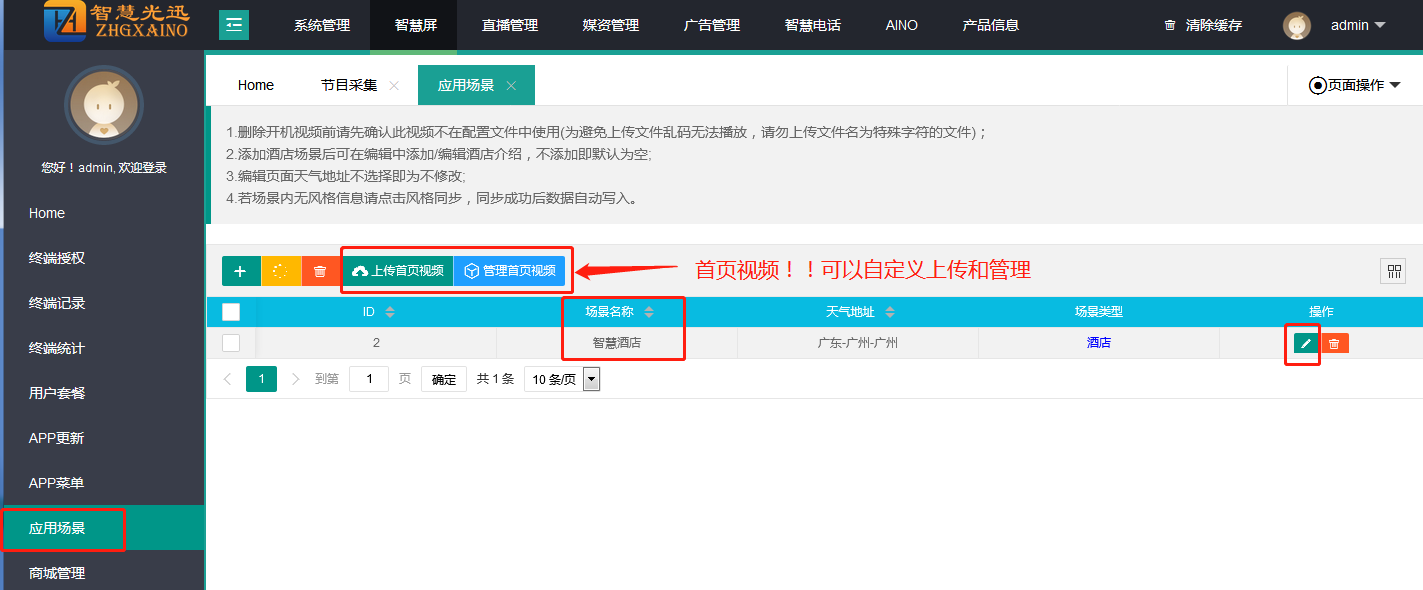The width and height of the screenshot is (1423, 590).
Task: Expand the admin user dropdown
Action: pyautogui.click(x=1379, y=25)
